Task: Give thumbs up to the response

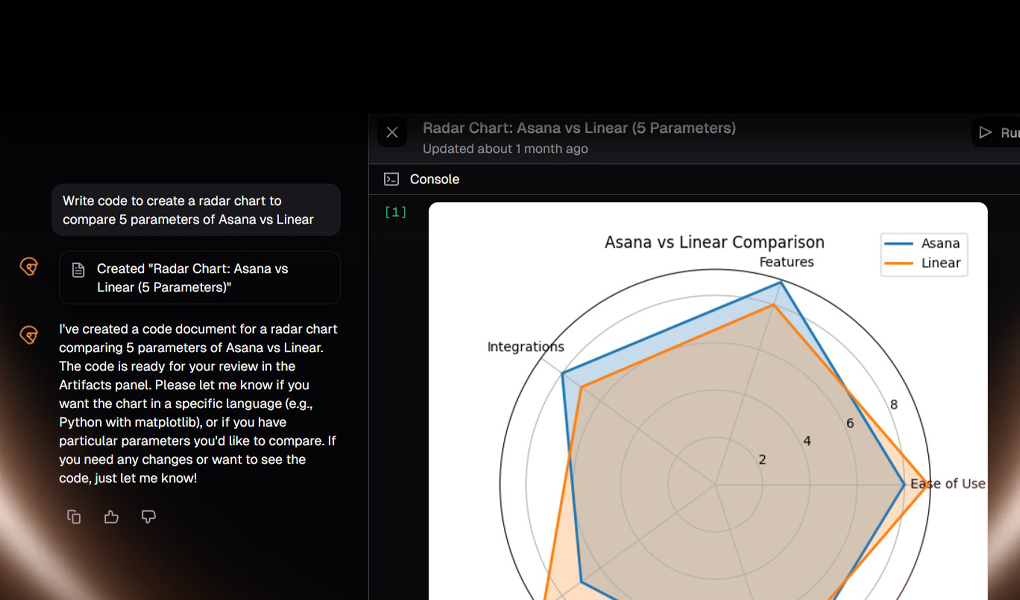Action: point(111,517)
